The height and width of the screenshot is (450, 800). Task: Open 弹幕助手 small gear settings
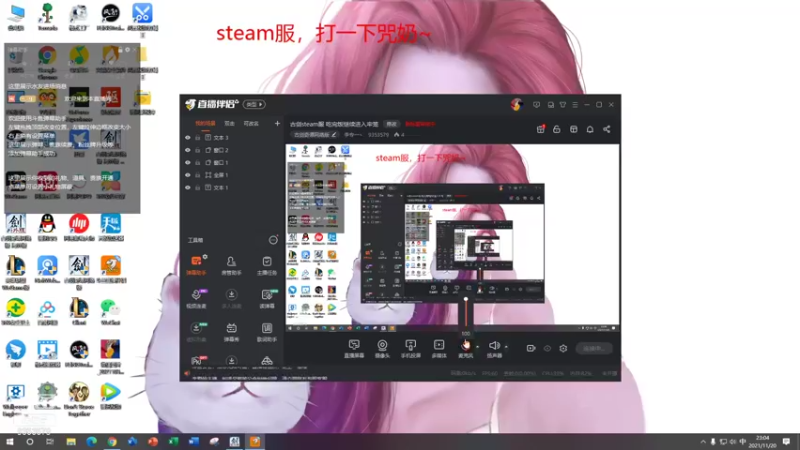tap(205, 257)
